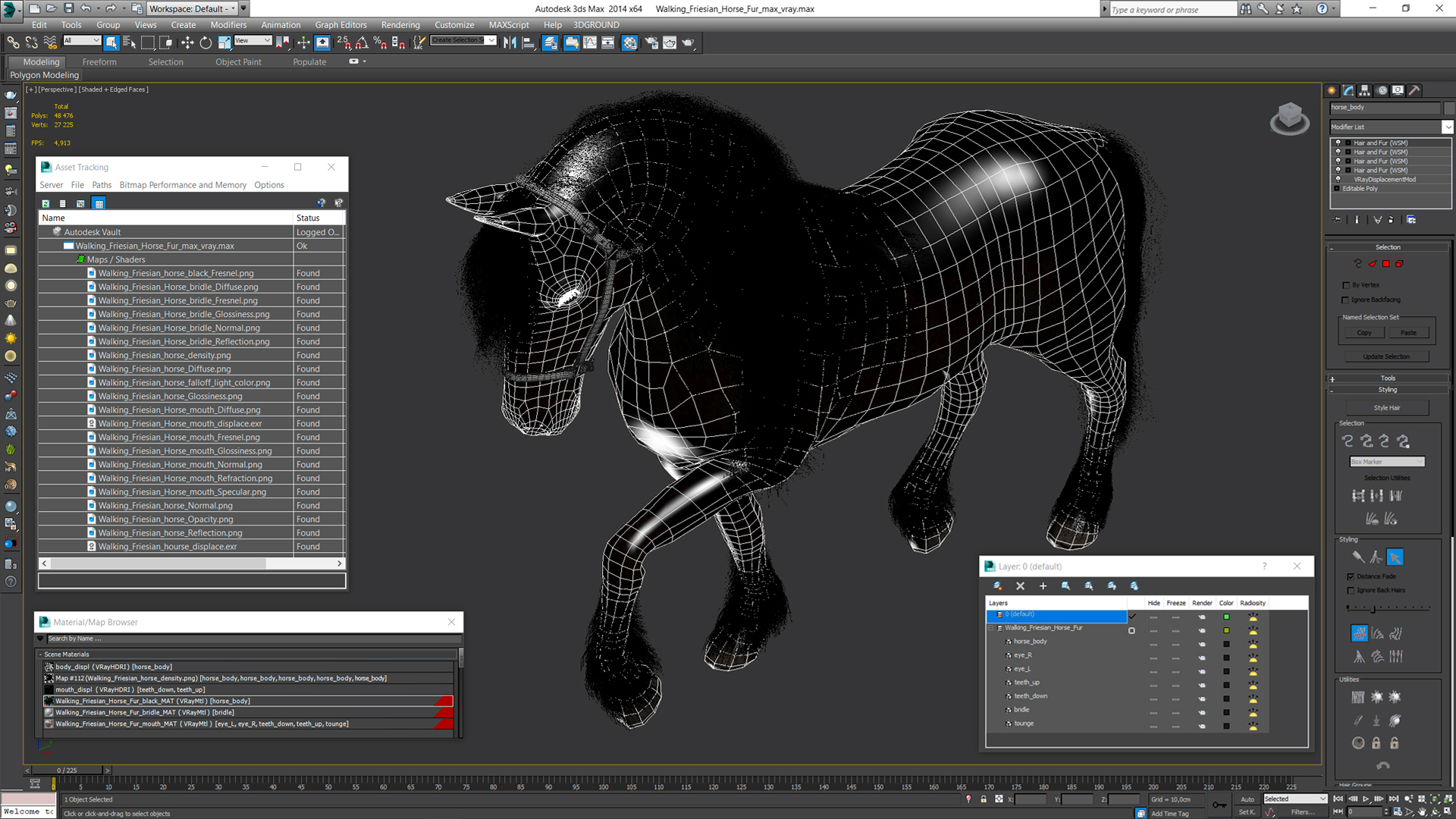Viewport: 1456px width, 819px height.
Task: Enable Ignore Back Hairs checkbox
Action: (x=1351, y=590)
